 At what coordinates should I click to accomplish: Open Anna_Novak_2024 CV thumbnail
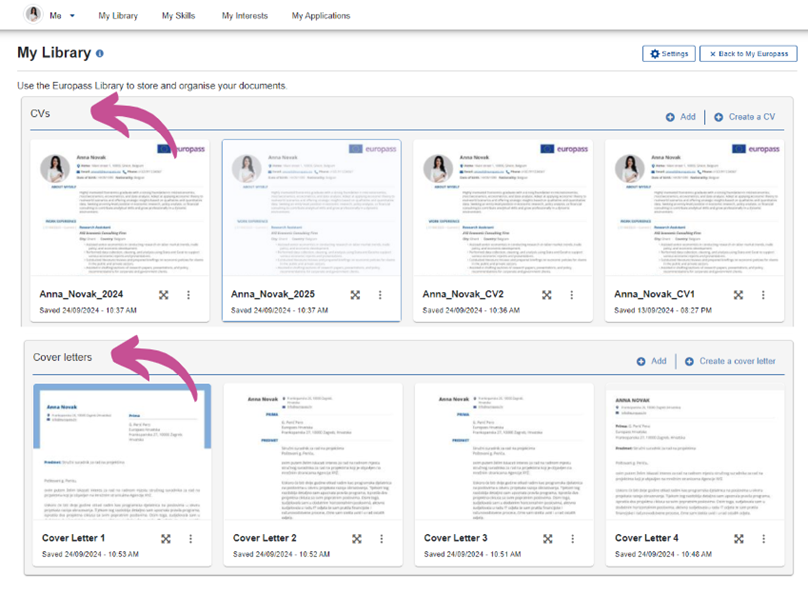click(x=120, y=208)
